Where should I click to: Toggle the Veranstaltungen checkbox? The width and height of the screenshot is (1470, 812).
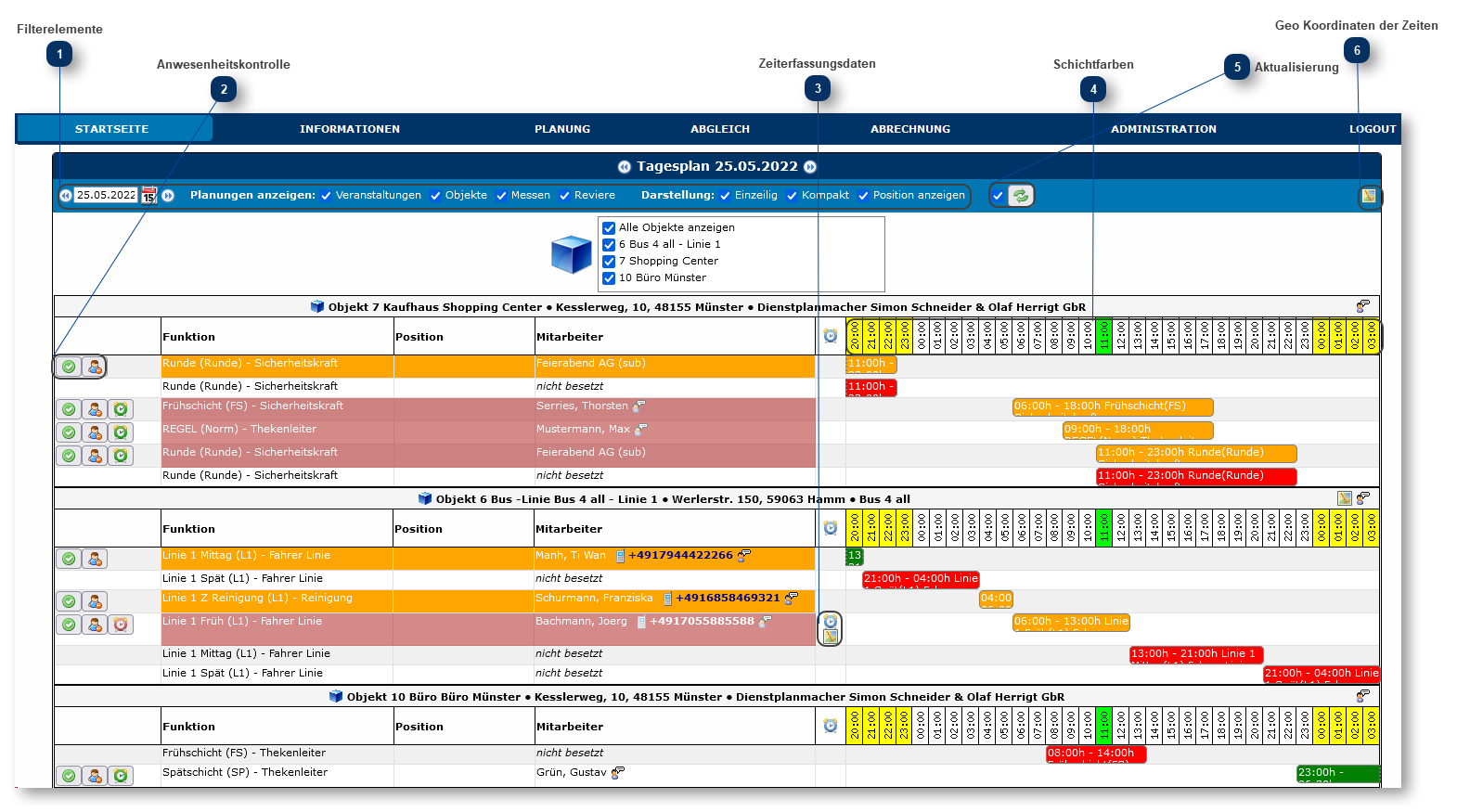point(327,196)
